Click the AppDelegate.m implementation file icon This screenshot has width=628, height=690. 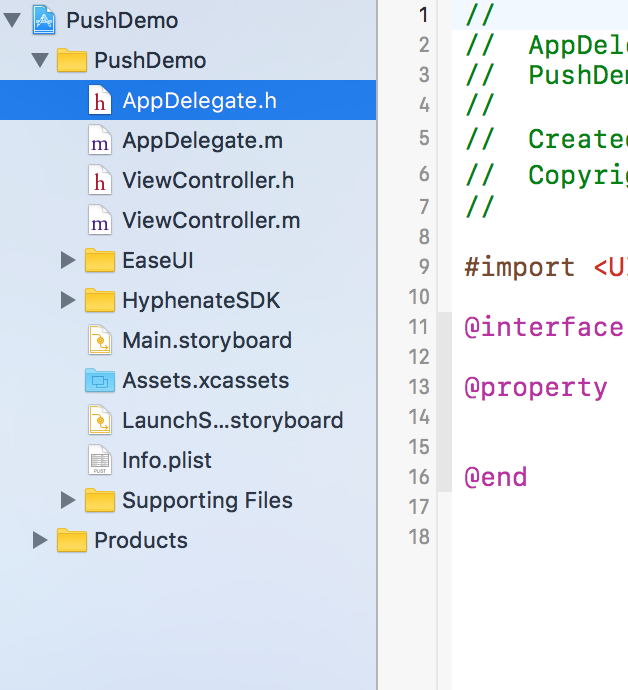coord(99,140)
